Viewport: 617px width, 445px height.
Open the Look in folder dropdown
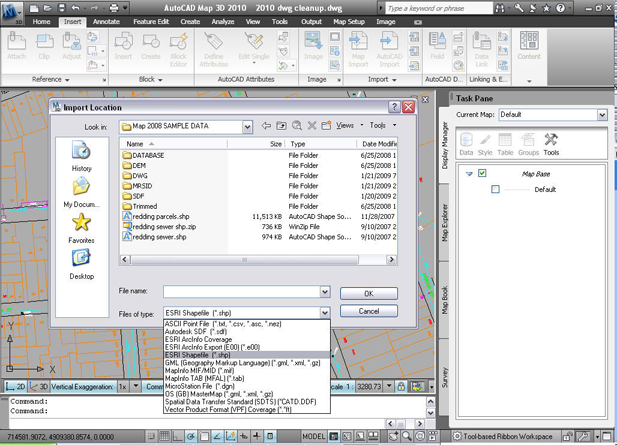point(247,127)
